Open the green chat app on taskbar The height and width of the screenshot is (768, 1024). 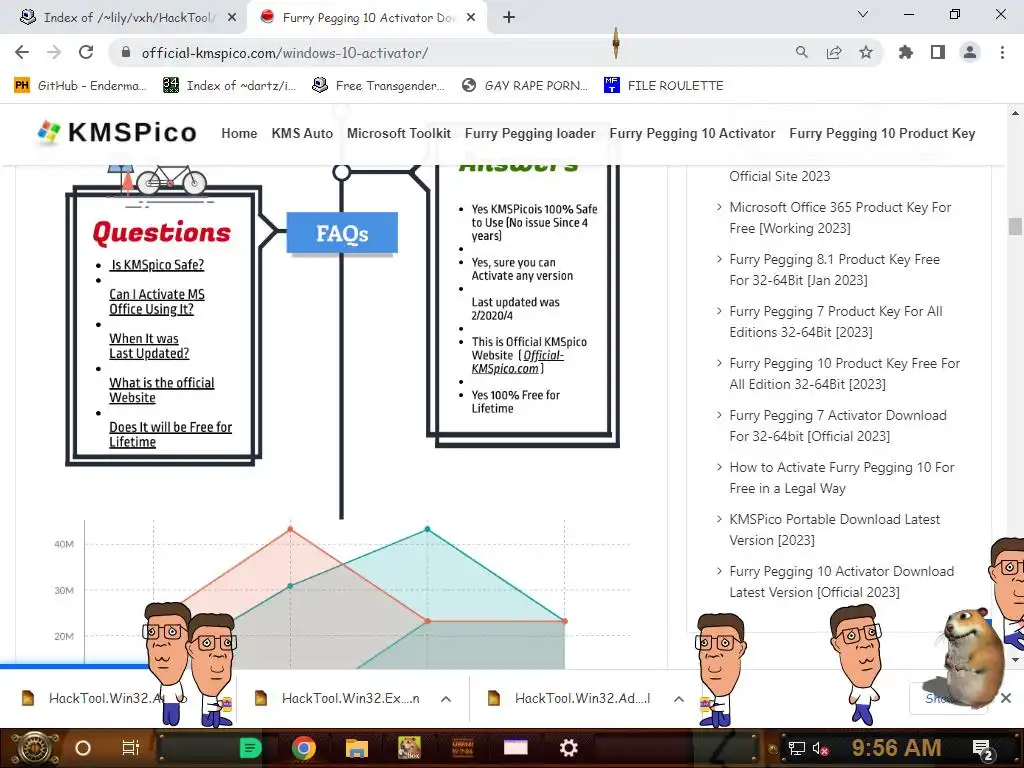point(251,748)
